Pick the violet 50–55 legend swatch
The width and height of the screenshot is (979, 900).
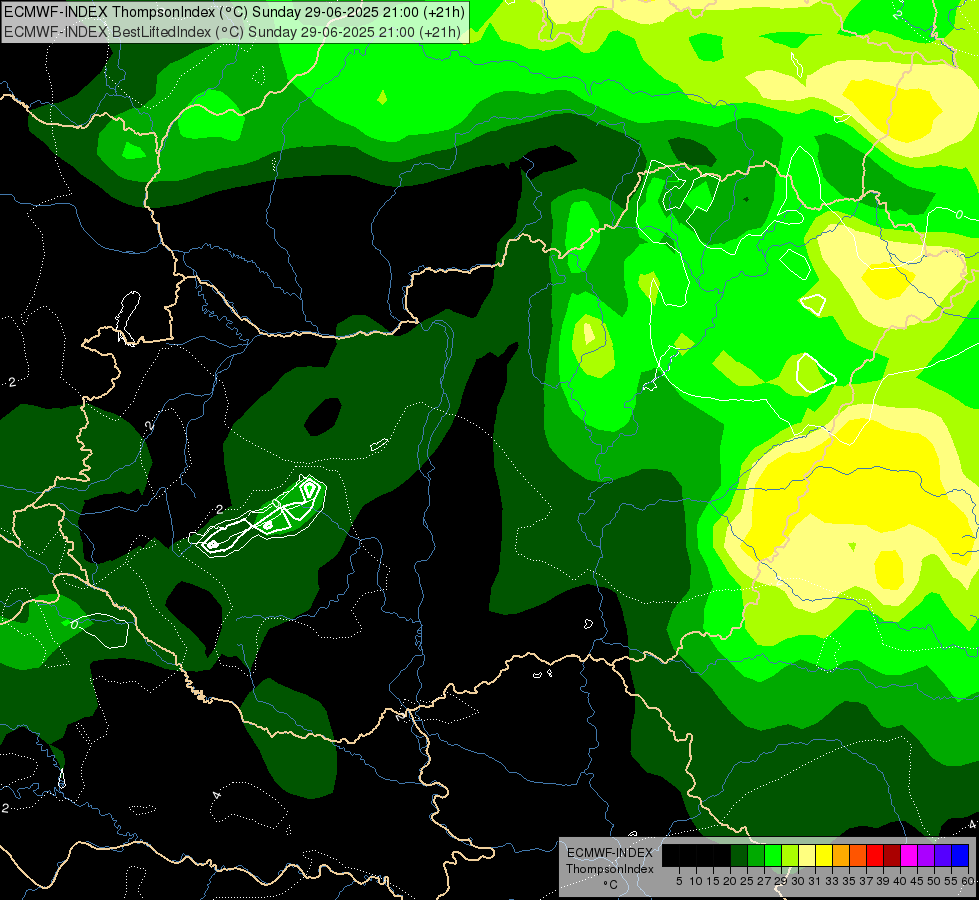point(943,855)
